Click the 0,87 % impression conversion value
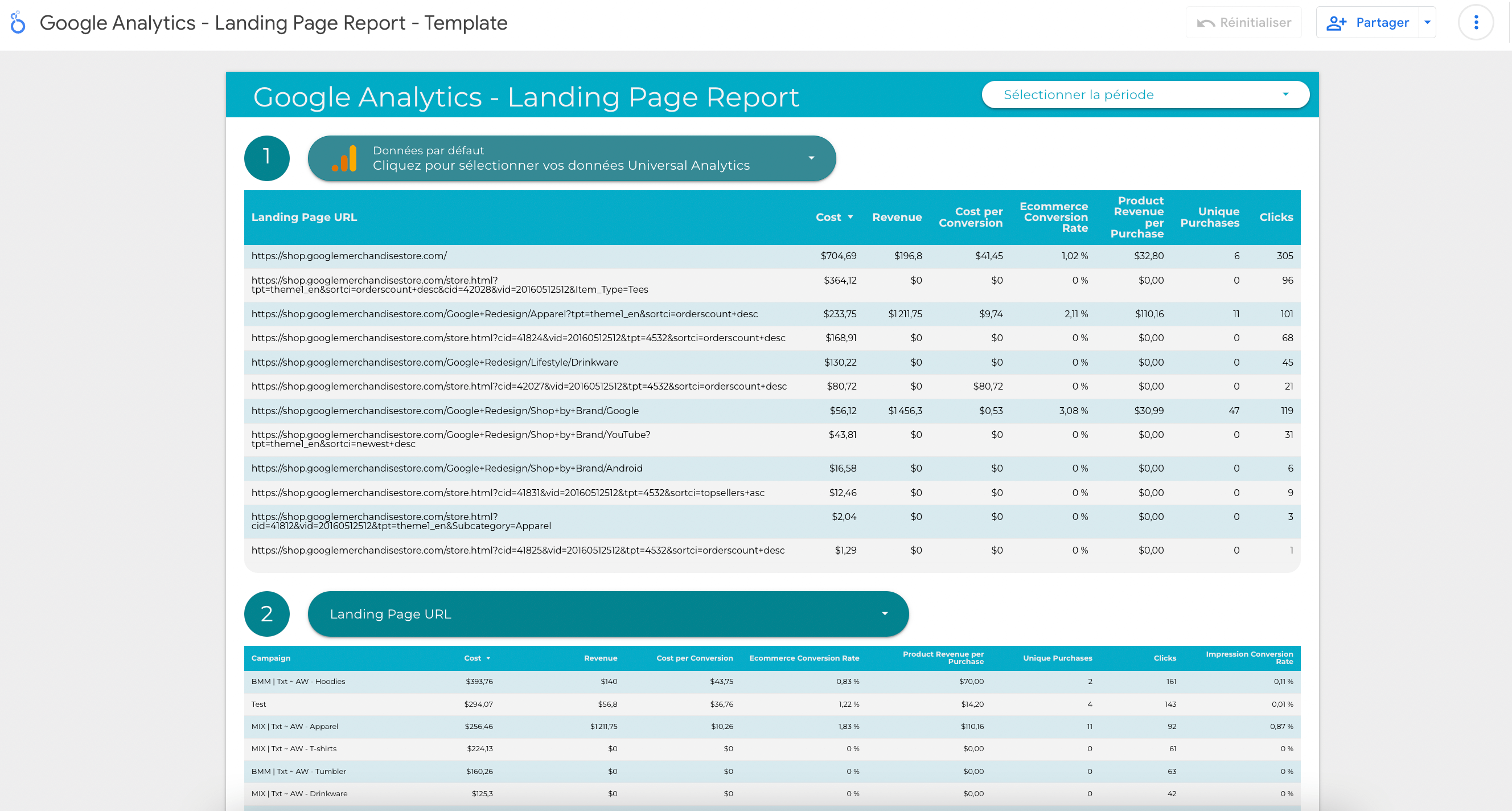 click(1281, 727)
